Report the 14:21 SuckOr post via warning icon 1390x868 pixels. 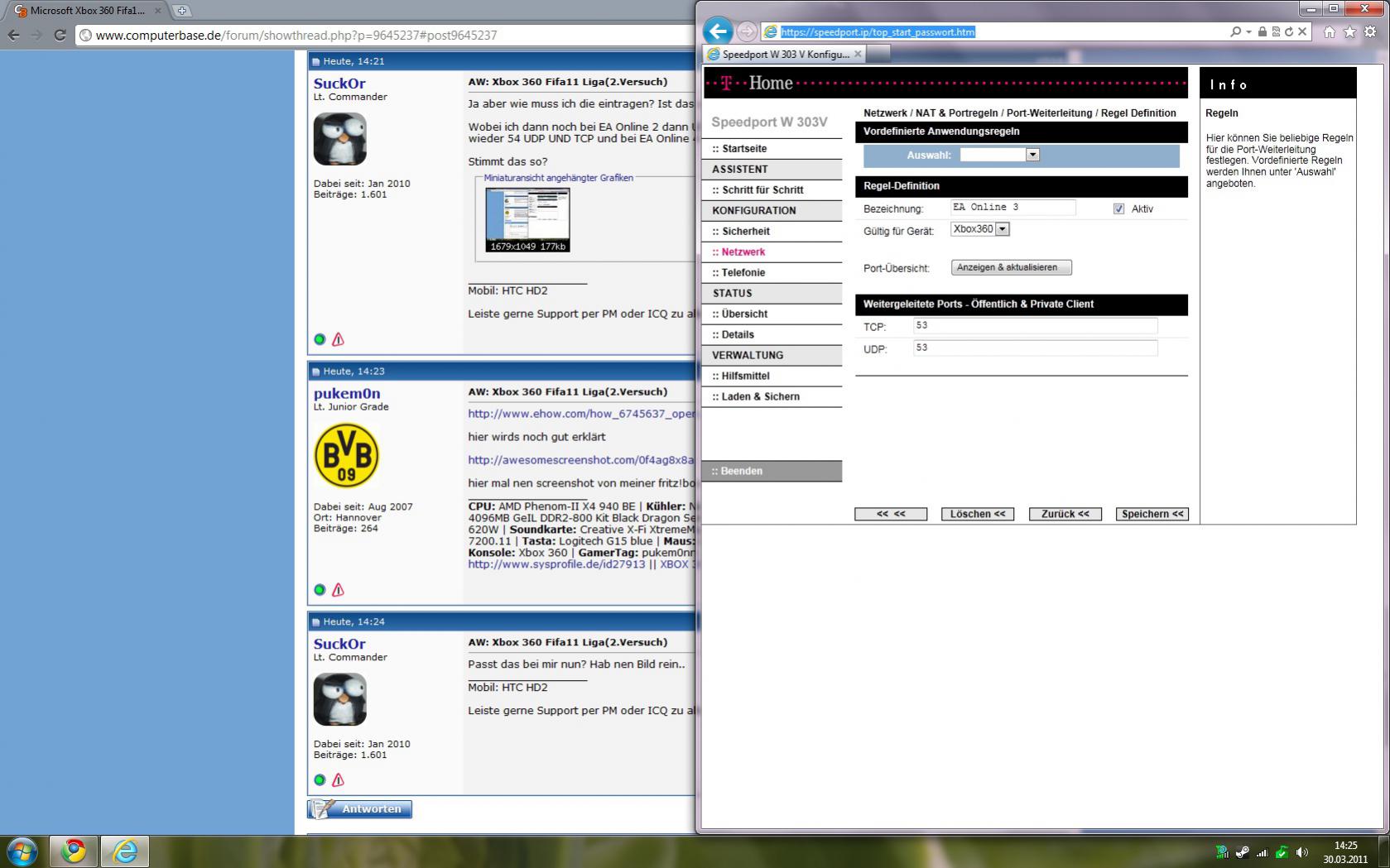point(338,339)
